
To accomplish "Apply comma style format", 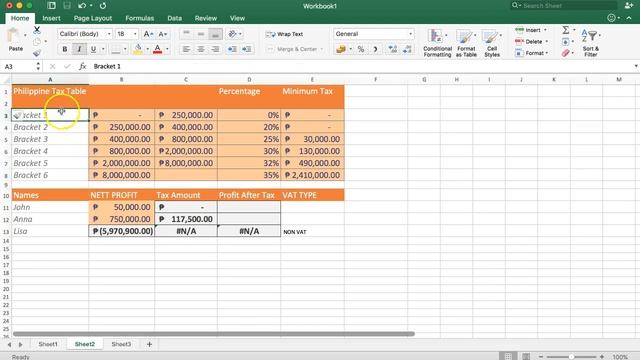I will 375,49.
